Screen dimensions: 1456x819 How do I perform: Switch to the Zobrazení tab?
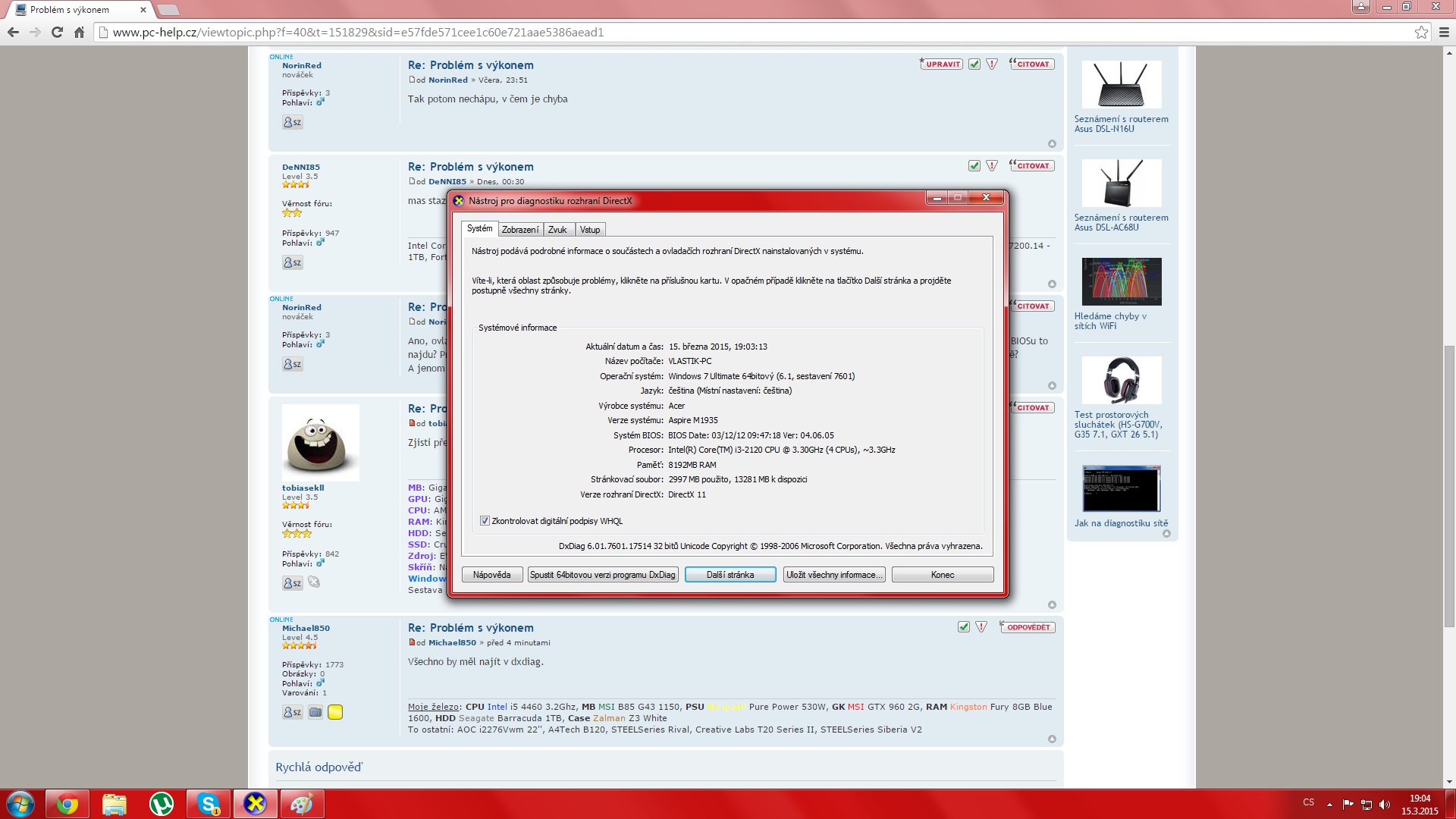coord(520,230)
